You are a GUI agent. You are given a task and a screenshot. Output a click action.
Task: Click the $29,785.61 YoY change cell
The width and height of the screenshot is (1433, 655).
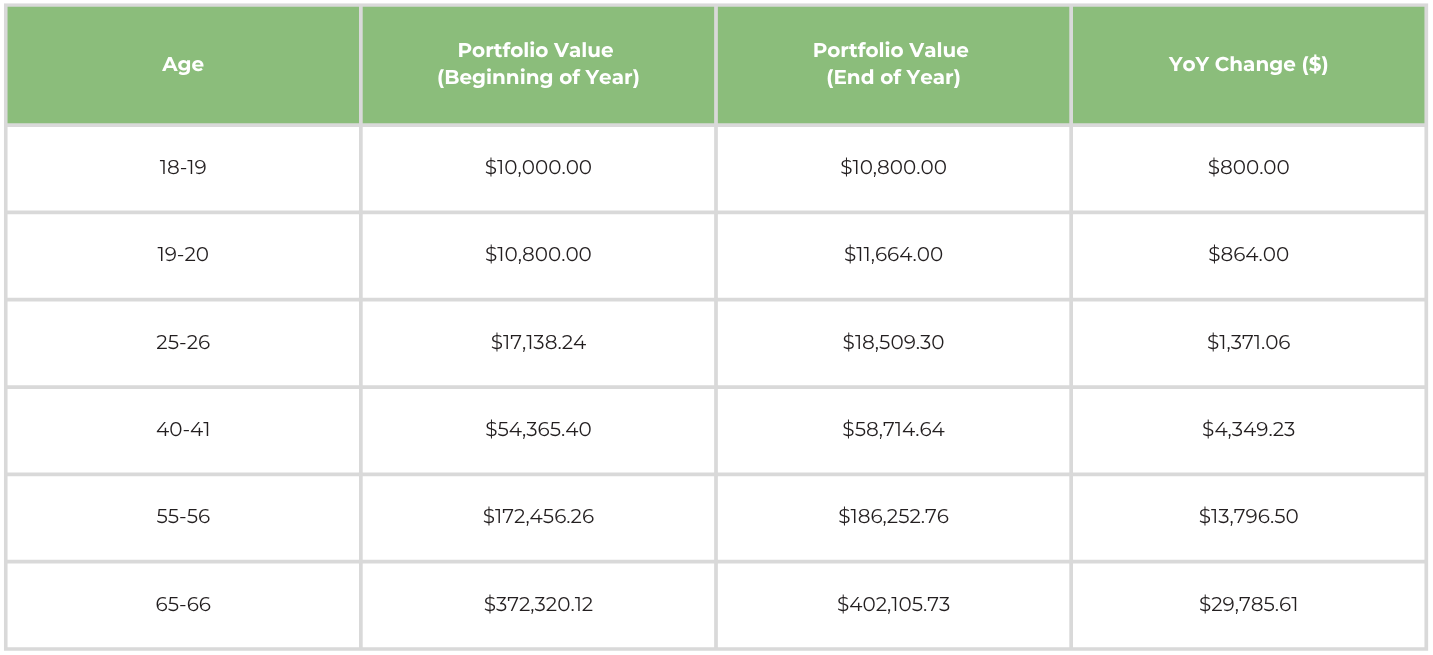click(x=1248, y=605)
